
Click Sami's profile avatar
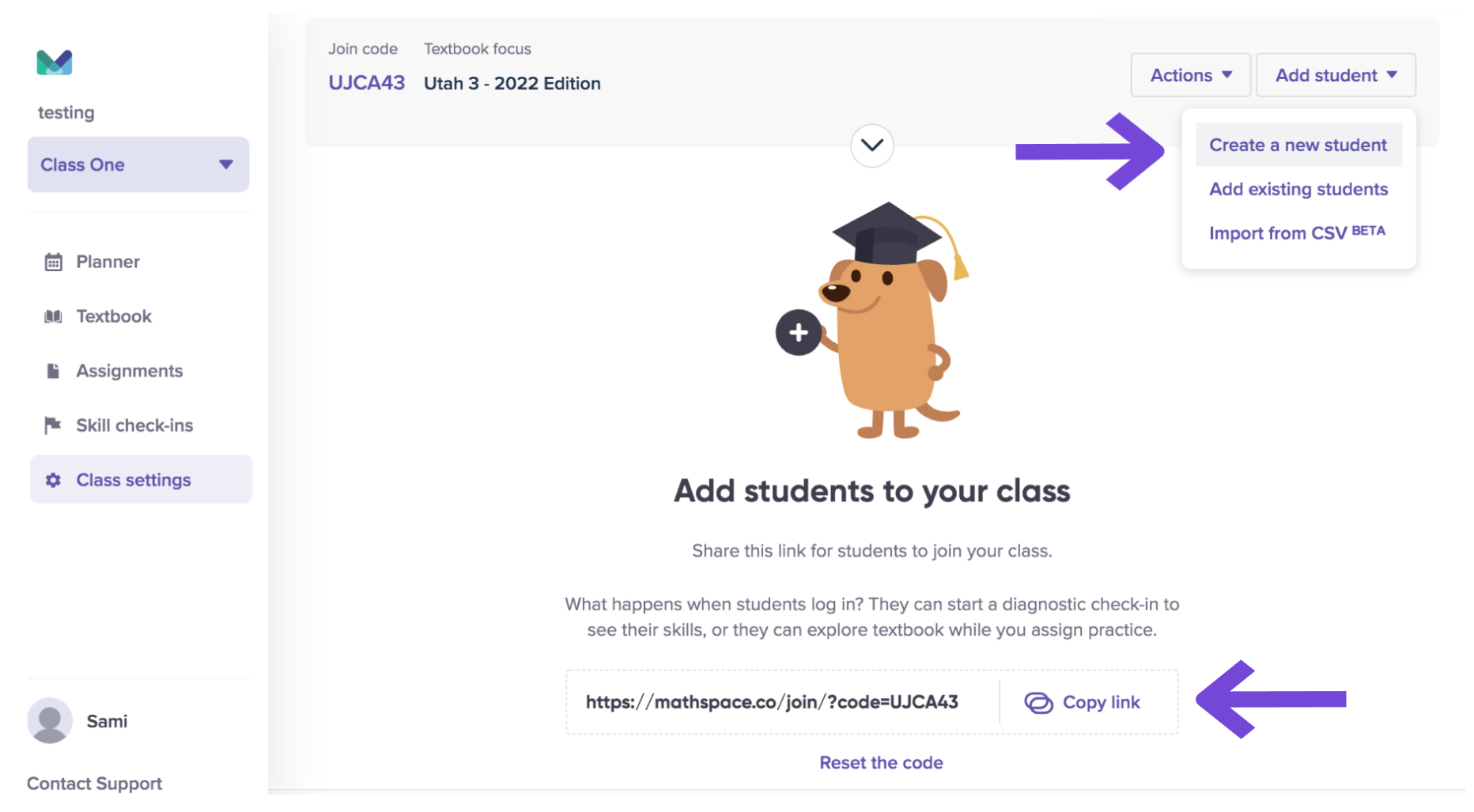pos(50,720)
